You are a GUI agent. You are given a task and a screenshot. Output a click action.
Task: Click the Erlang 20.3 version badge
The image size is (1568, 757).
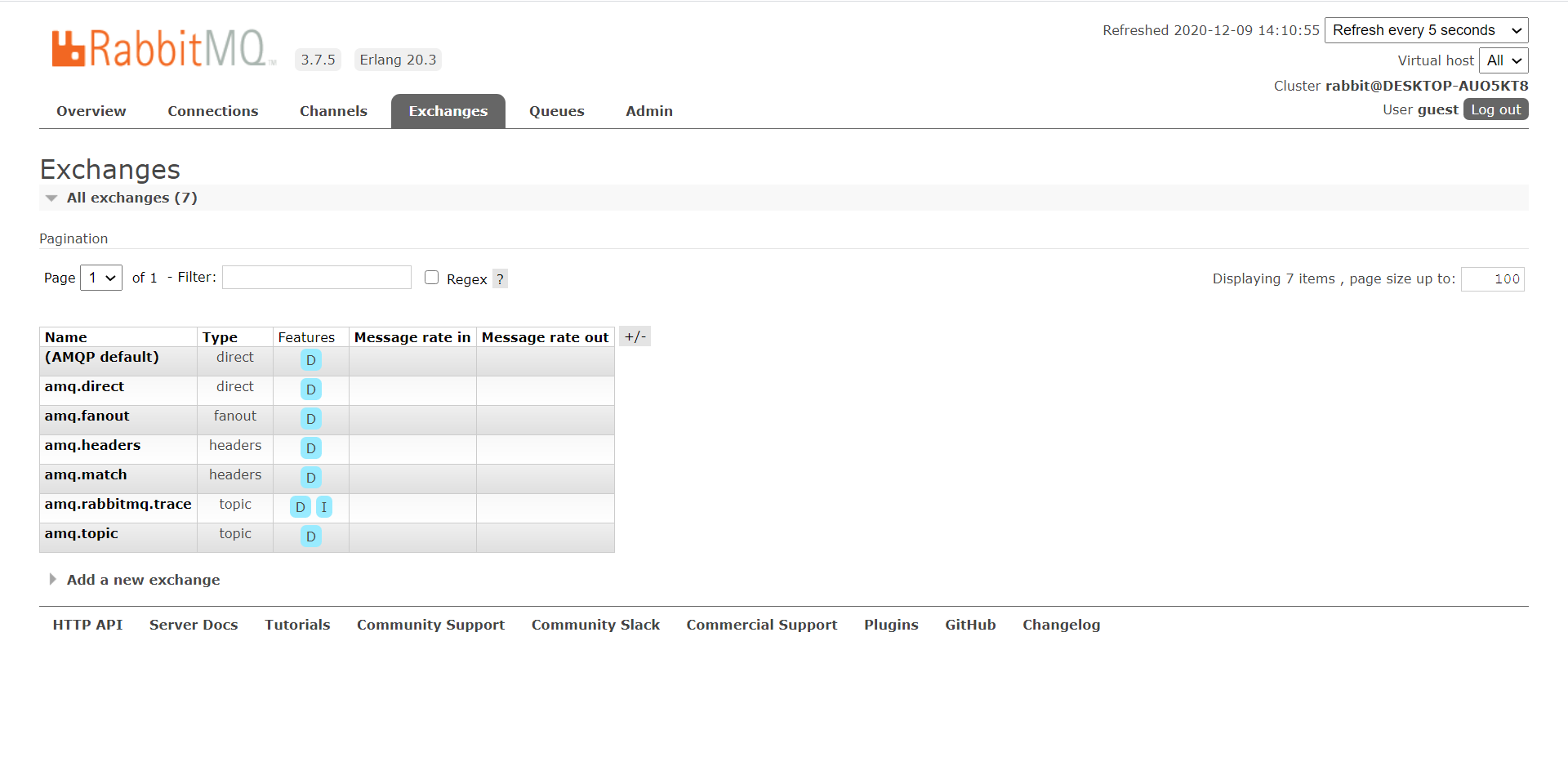click(398, 60)
